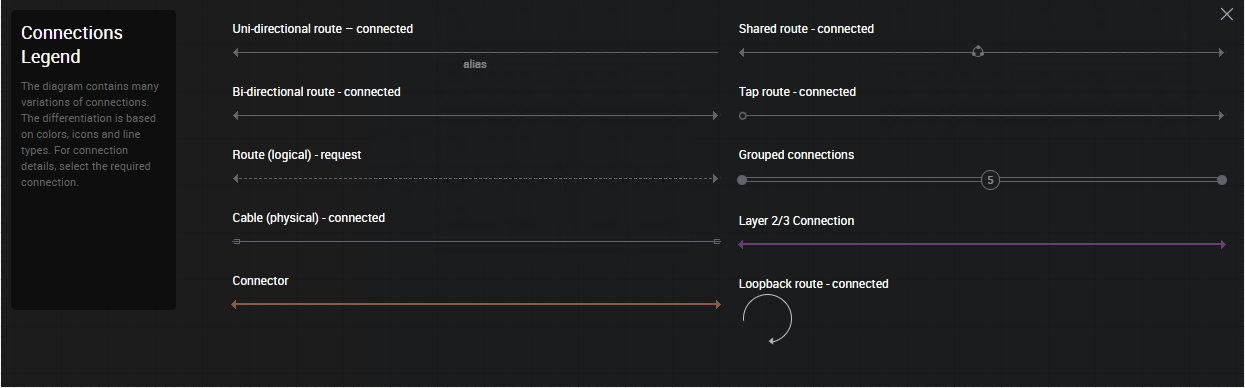Viewport: 1245px width, 388px height.
Task: Click the grouped connections right dot endpoint
Action: (1222, 180)
